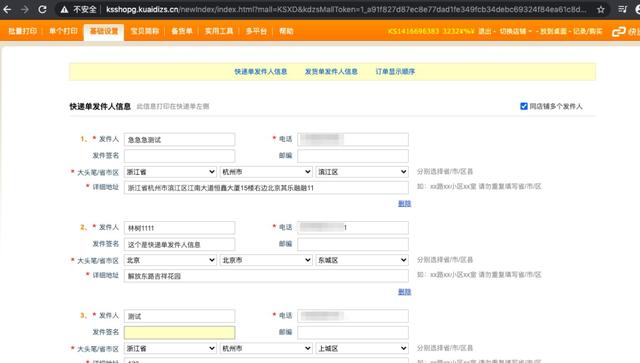The image size is (640, 363).
Task: Open sender 3 province dropdown 浙江省
Action: 170,348
